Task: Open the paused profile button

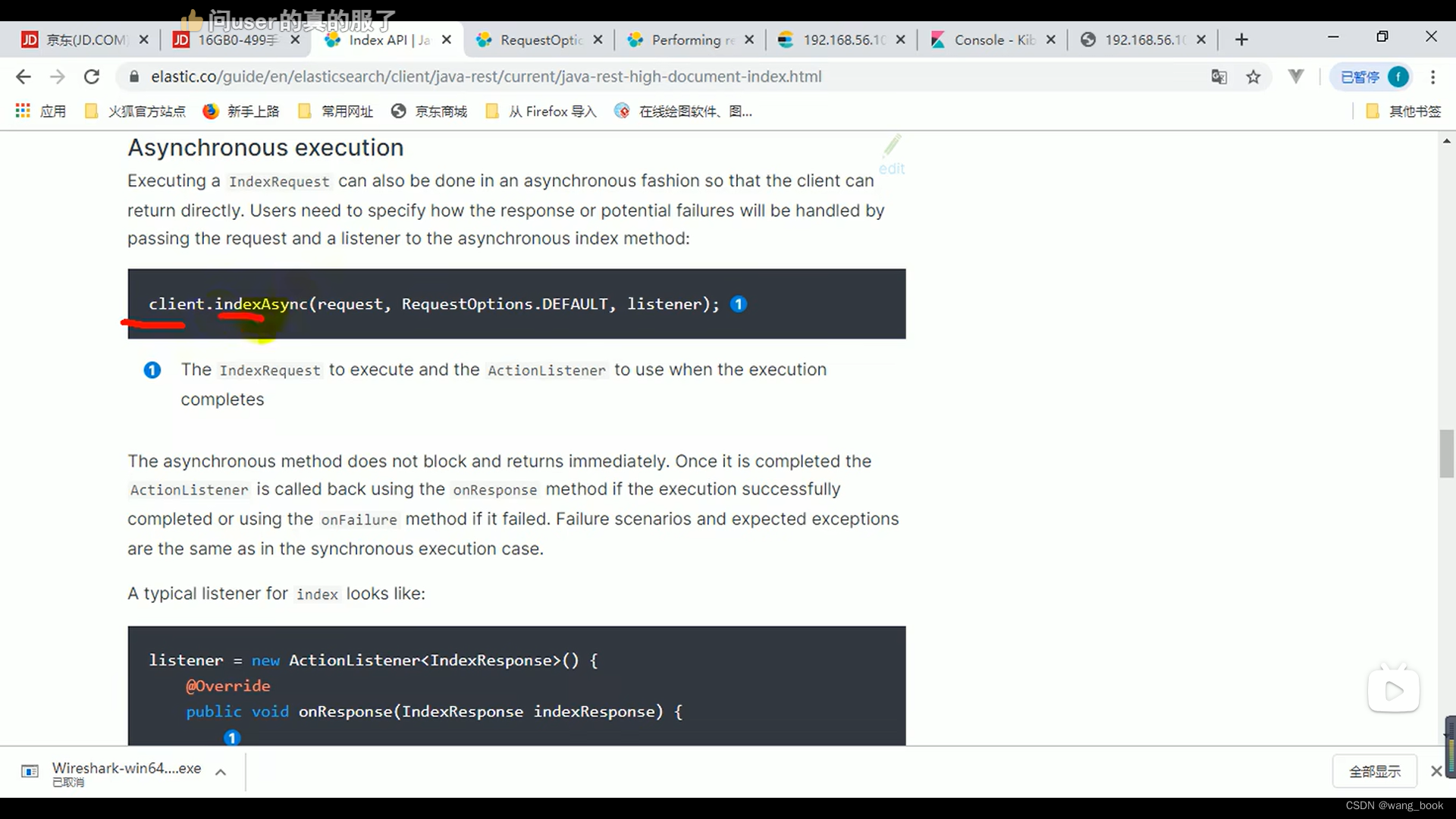Action: (1372, 77)
